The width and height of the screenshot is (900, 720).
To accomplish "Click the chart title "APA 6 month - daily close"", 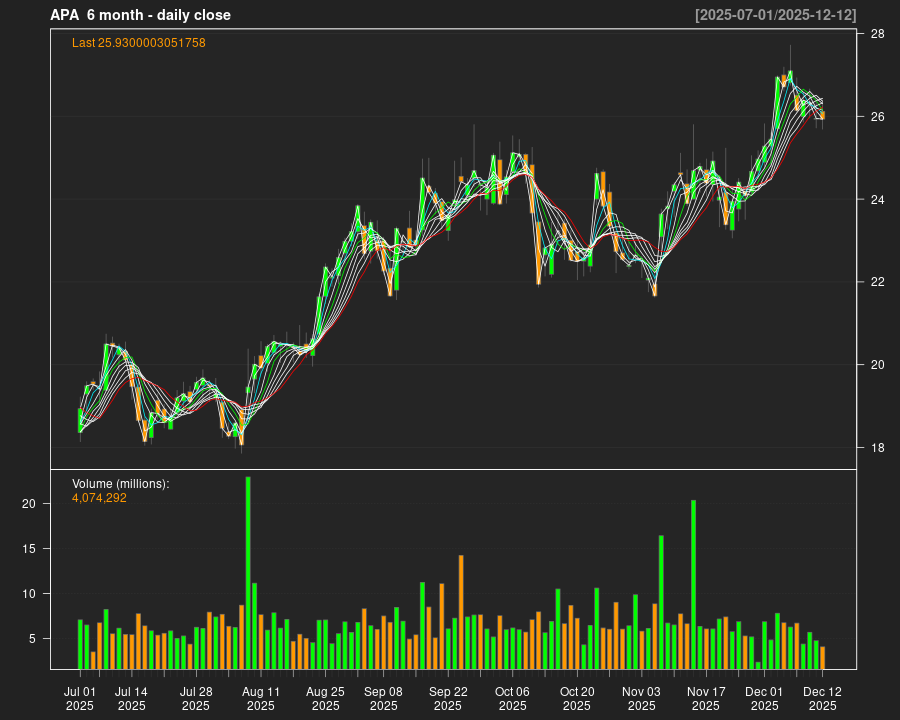I will coord(140,15).
